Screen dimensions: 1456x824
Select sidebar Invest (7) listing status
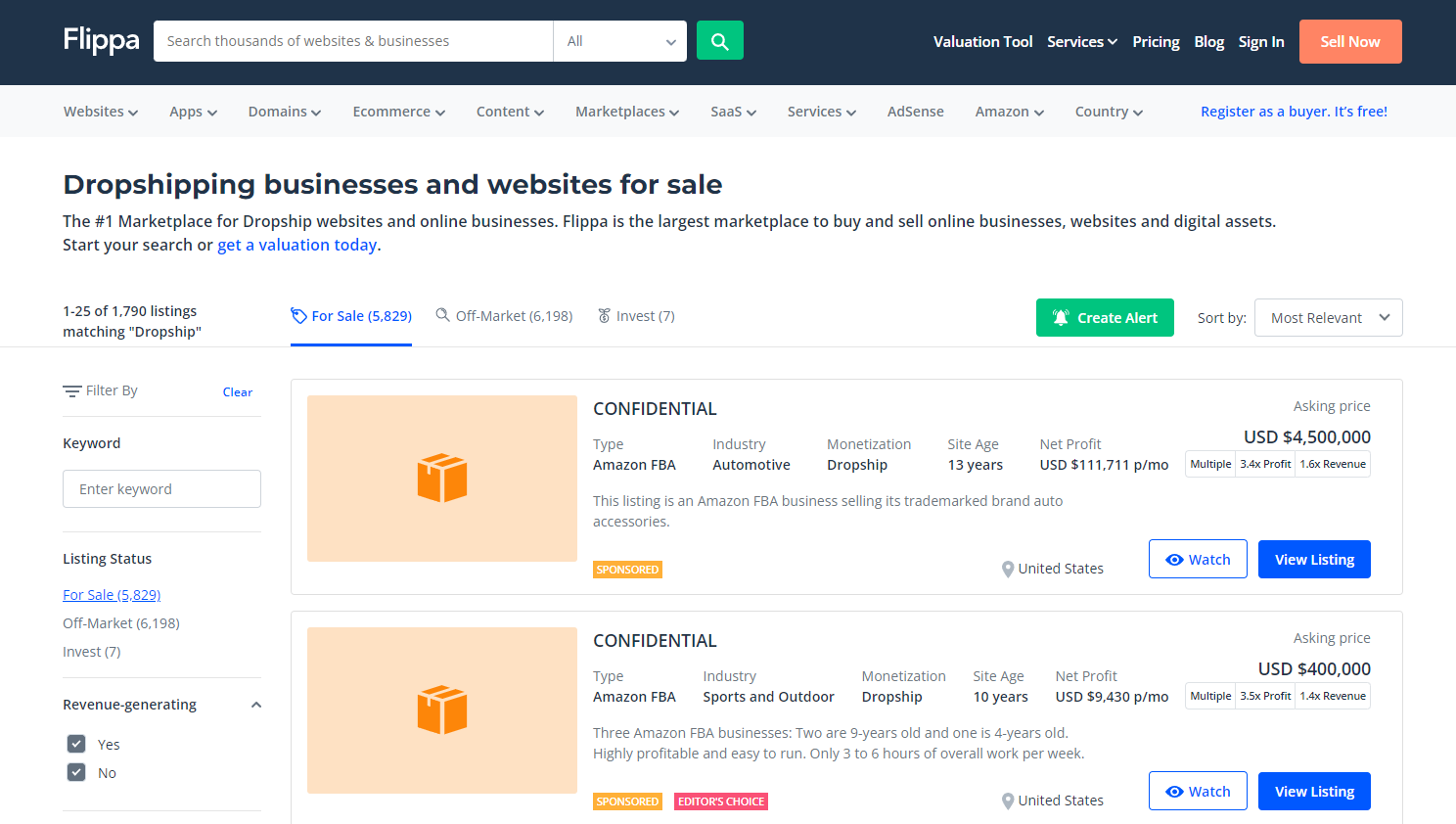92,652
